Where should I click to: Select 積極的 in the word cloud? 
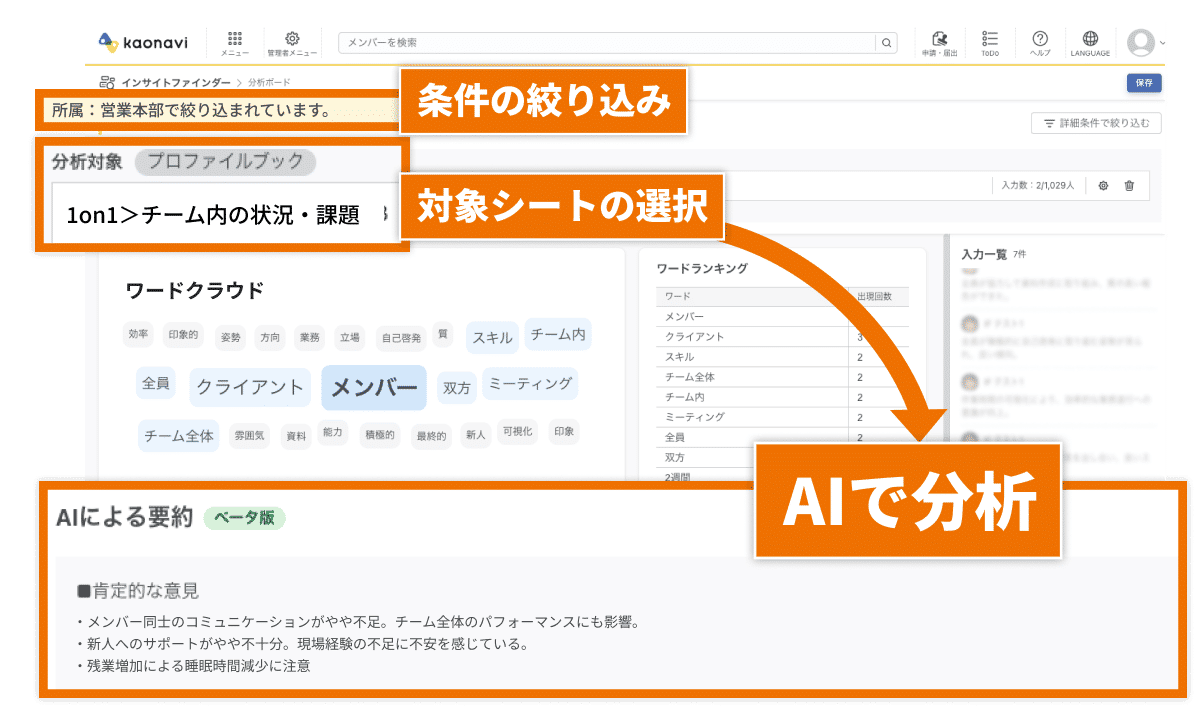(380, 434)
